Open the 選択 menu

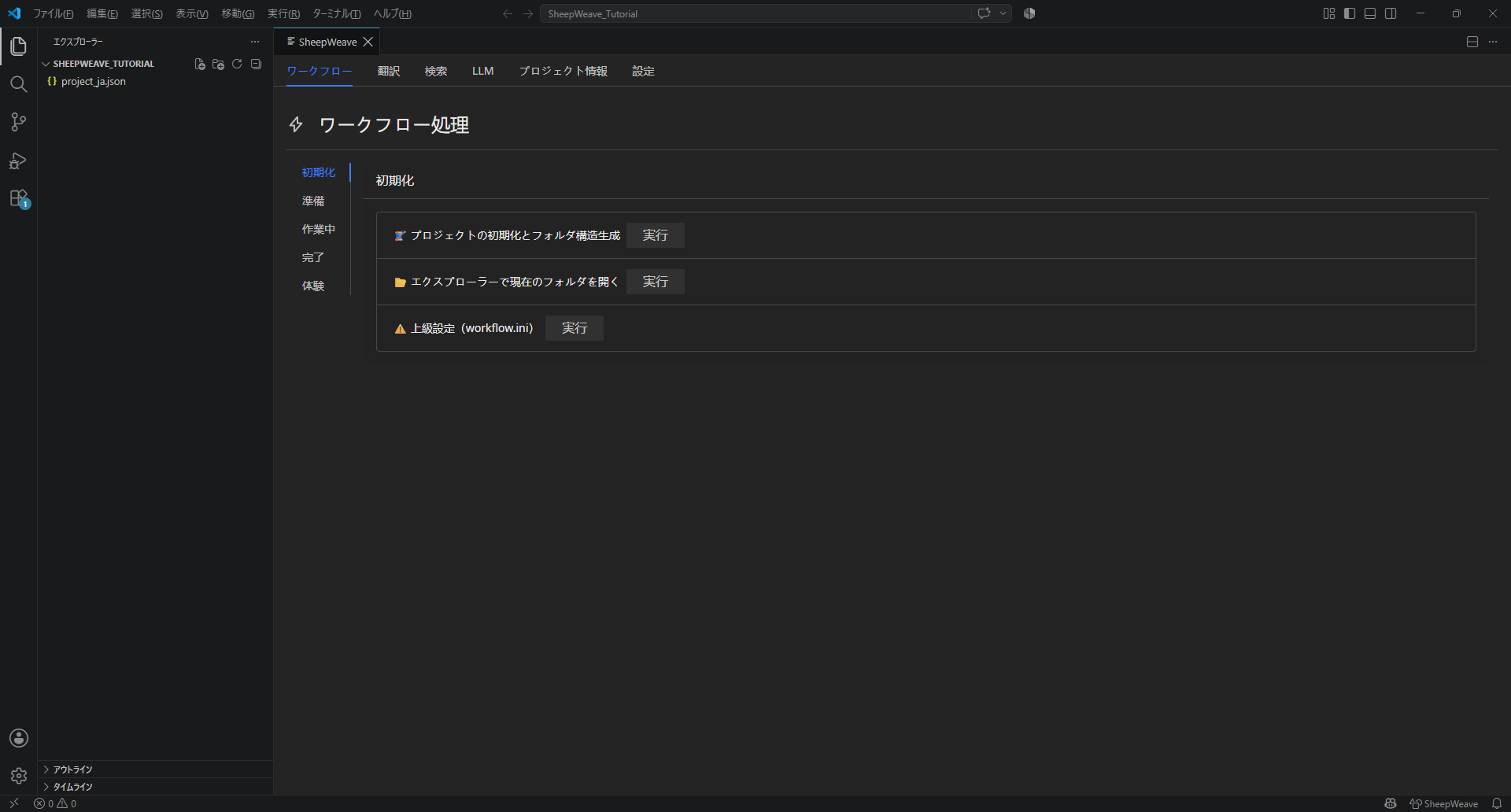146,13
